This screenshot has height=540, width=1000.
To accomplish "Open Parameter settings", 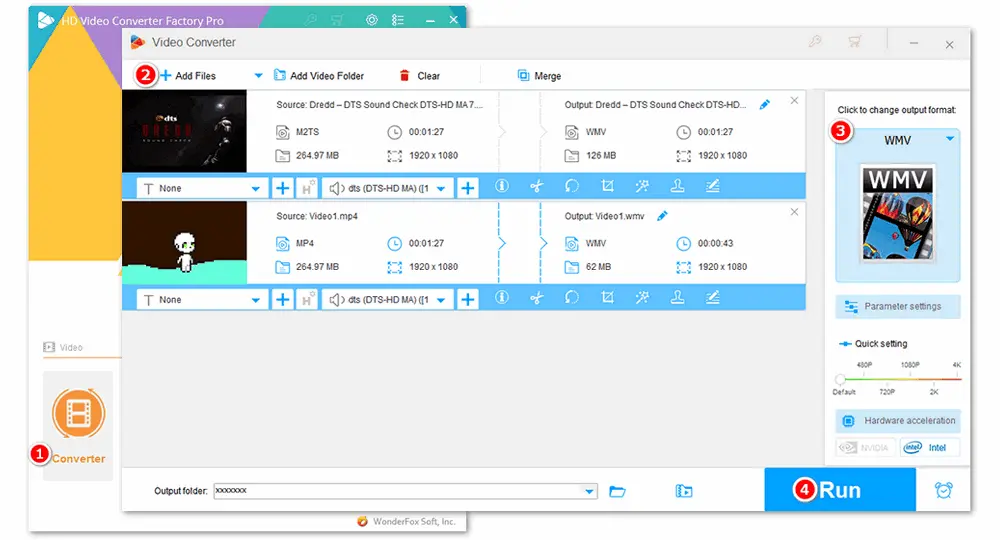I will click(x=897, y=307).
